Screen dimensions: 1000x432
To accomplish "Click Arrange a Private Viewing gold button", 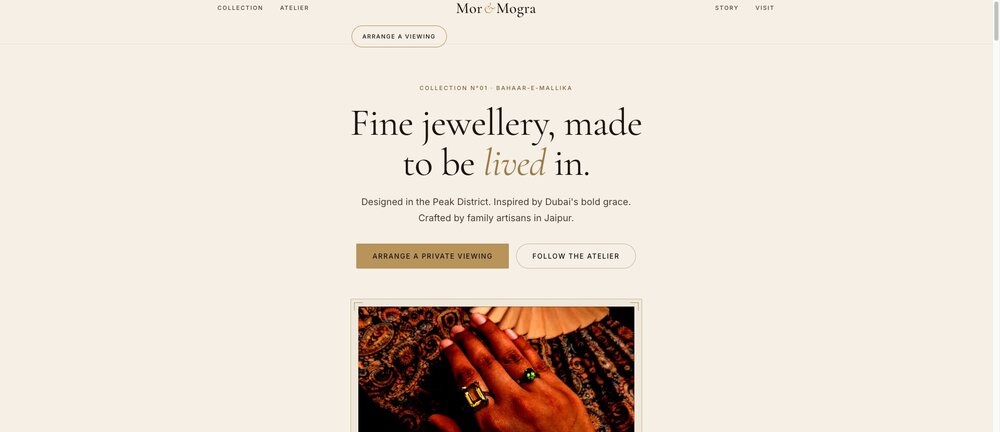I will pos(432,256).
